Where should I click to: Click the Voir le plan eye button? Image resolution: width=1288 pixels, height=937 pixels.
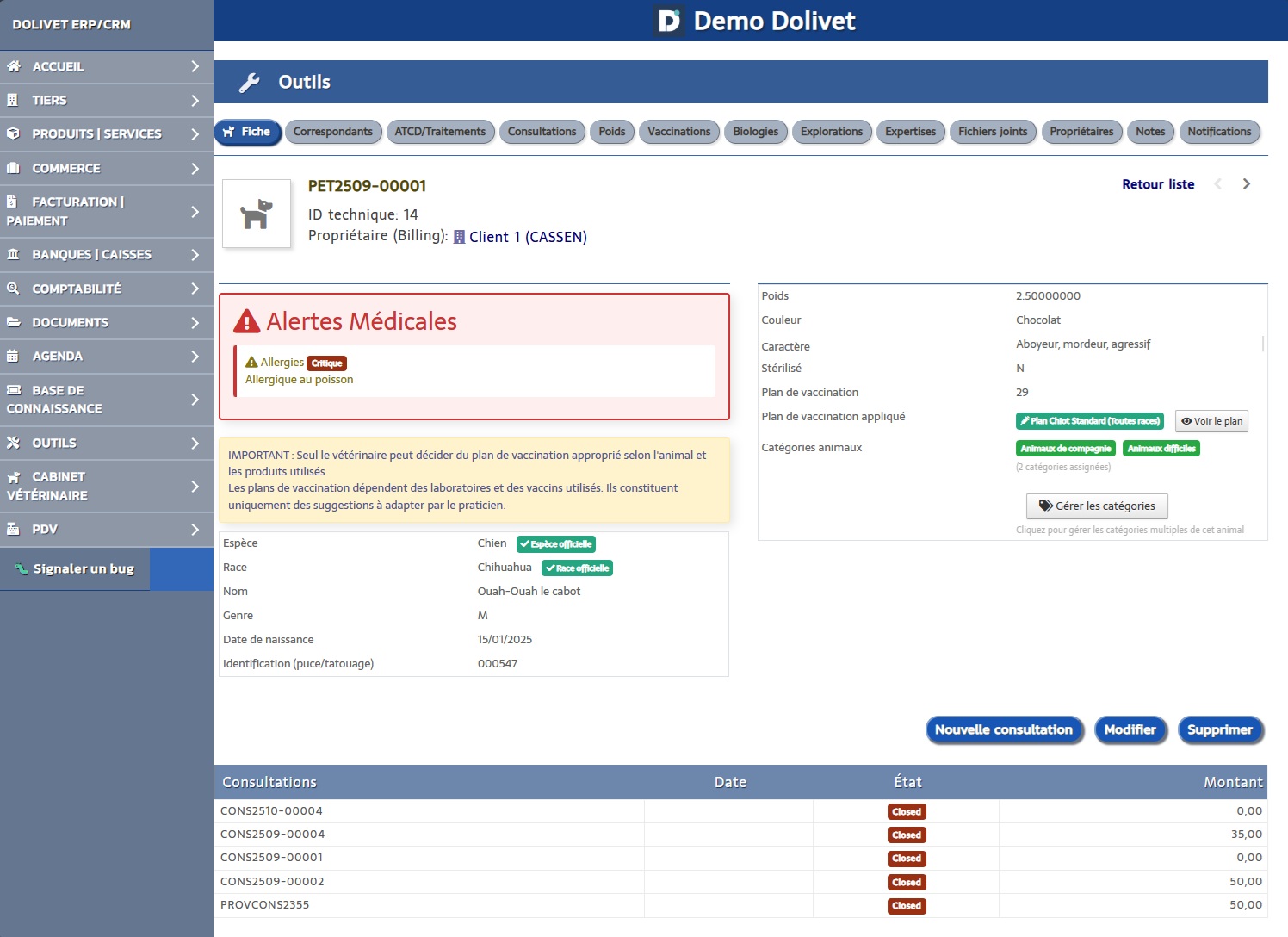tap(1211, 421)
